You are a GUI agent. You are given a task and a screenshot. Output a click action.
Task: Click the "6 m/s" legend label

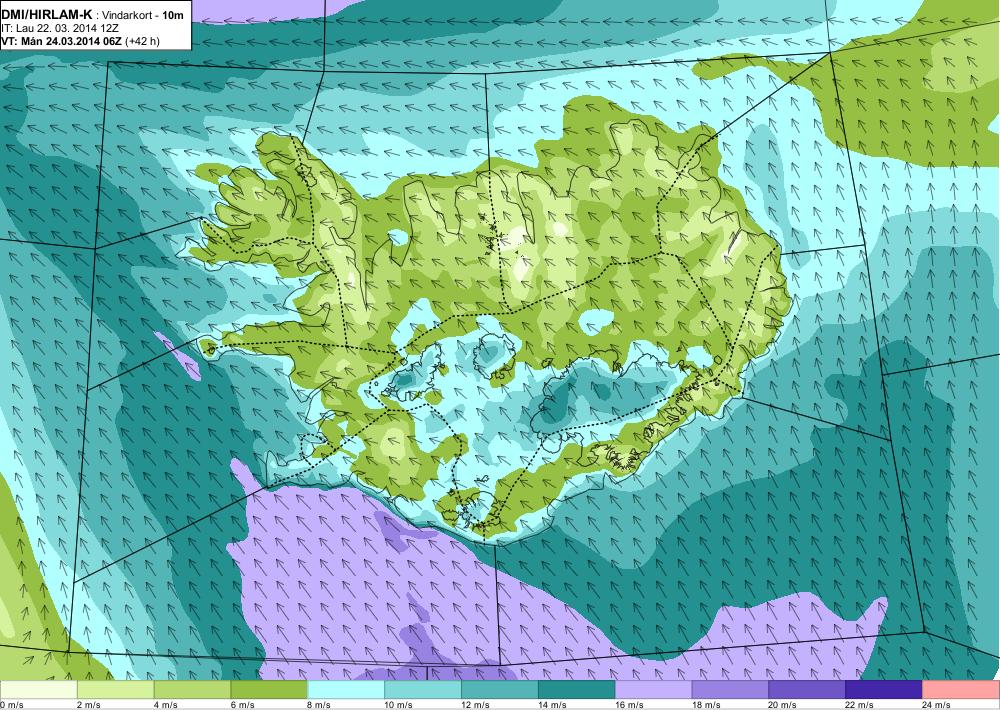coord(242,705)
